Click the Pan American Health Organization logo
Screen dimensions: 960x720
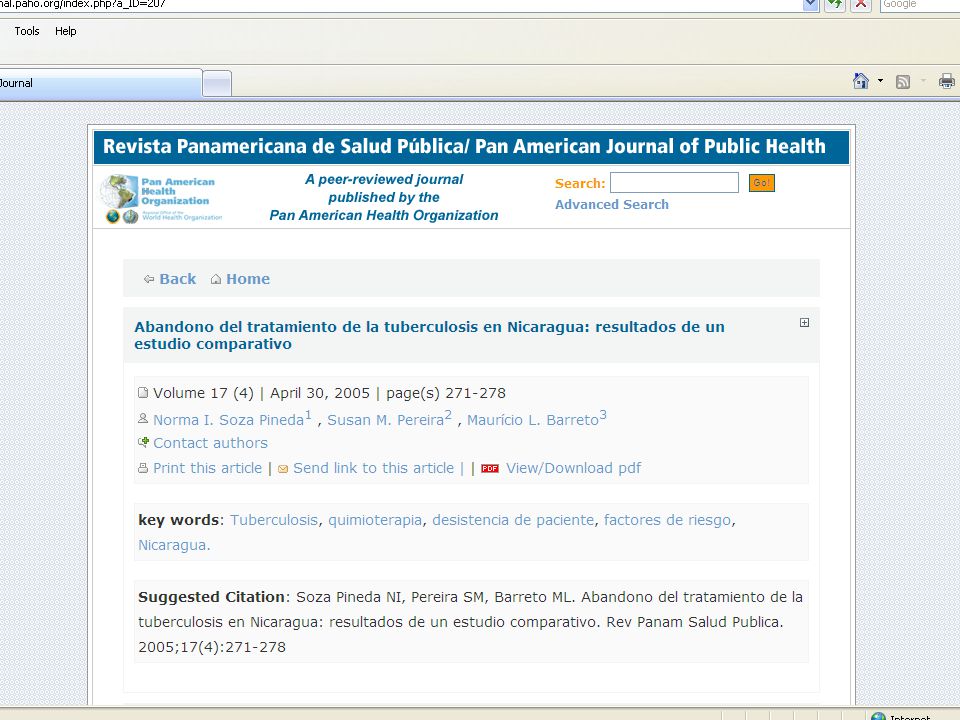click(x=162, y=199)
